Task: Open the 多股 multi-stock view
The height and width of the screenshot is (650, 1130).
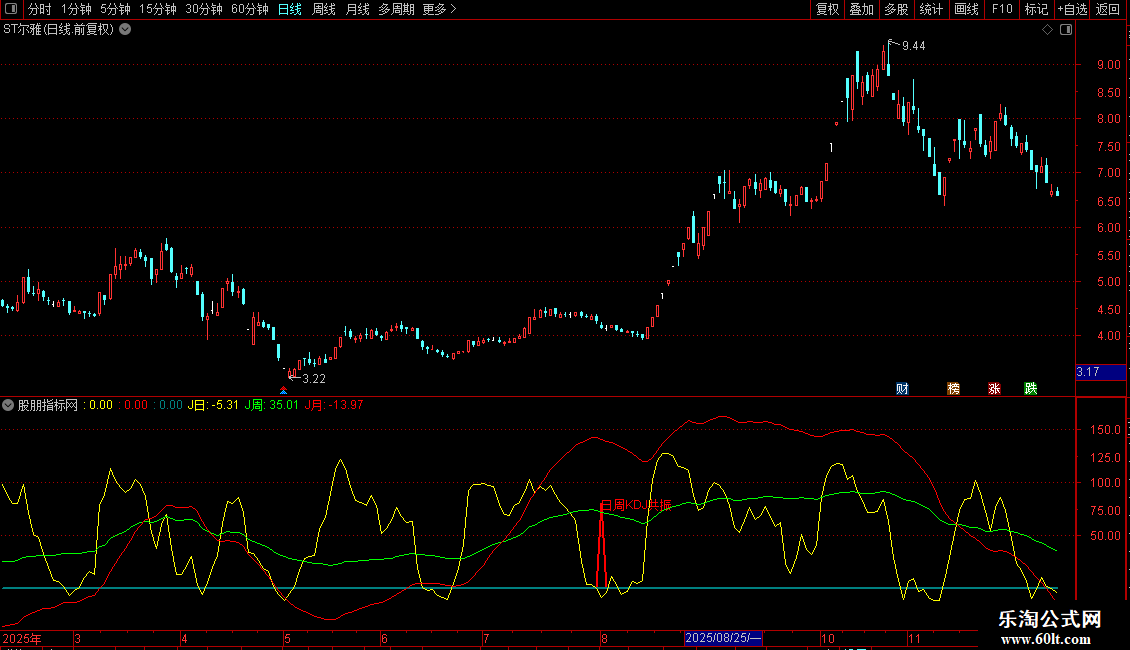Action: coord(896,9)
